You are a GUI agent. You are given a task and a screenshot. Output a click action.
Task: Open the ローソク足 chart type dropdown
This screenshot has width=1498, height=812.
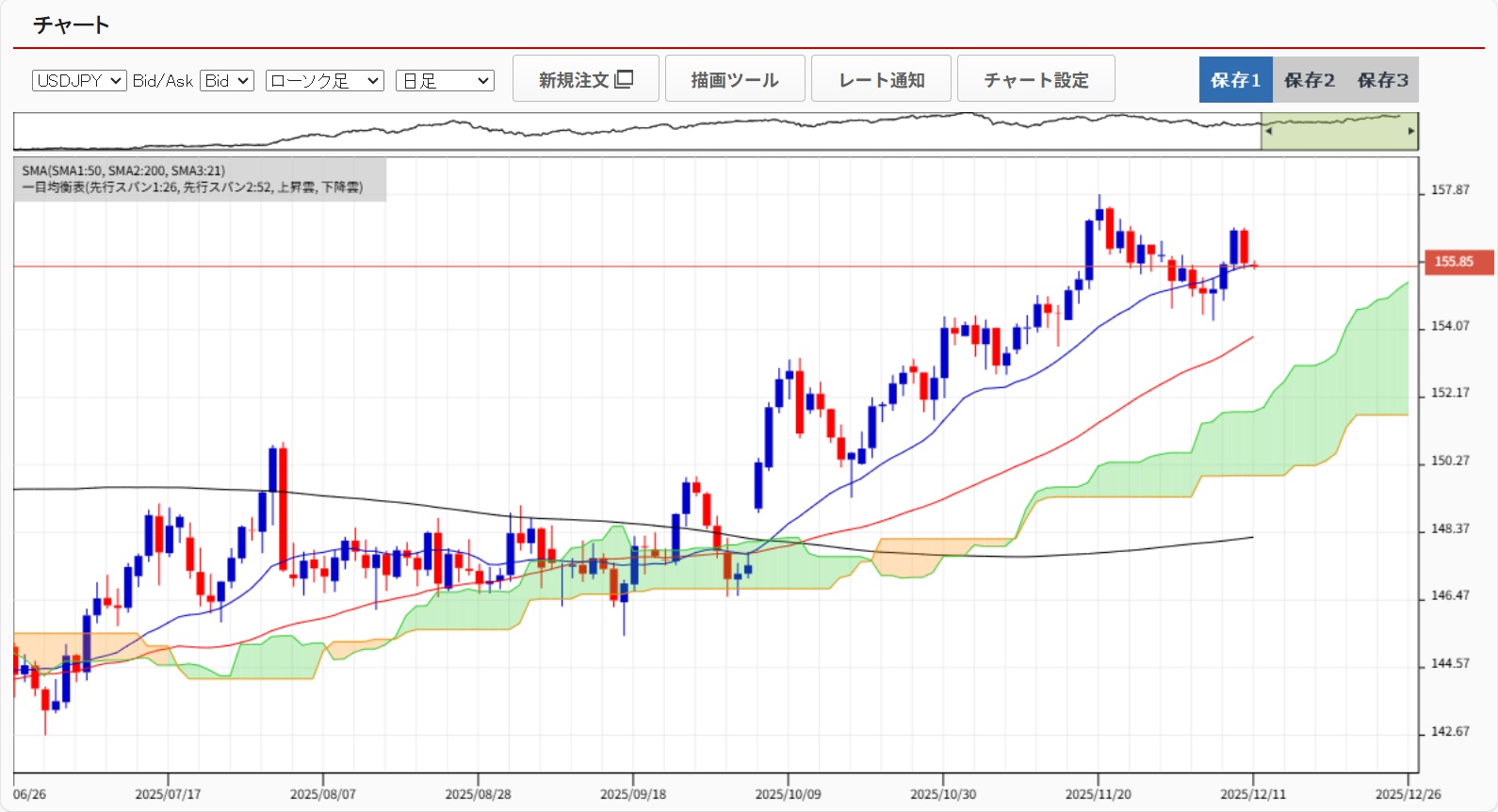324,81
